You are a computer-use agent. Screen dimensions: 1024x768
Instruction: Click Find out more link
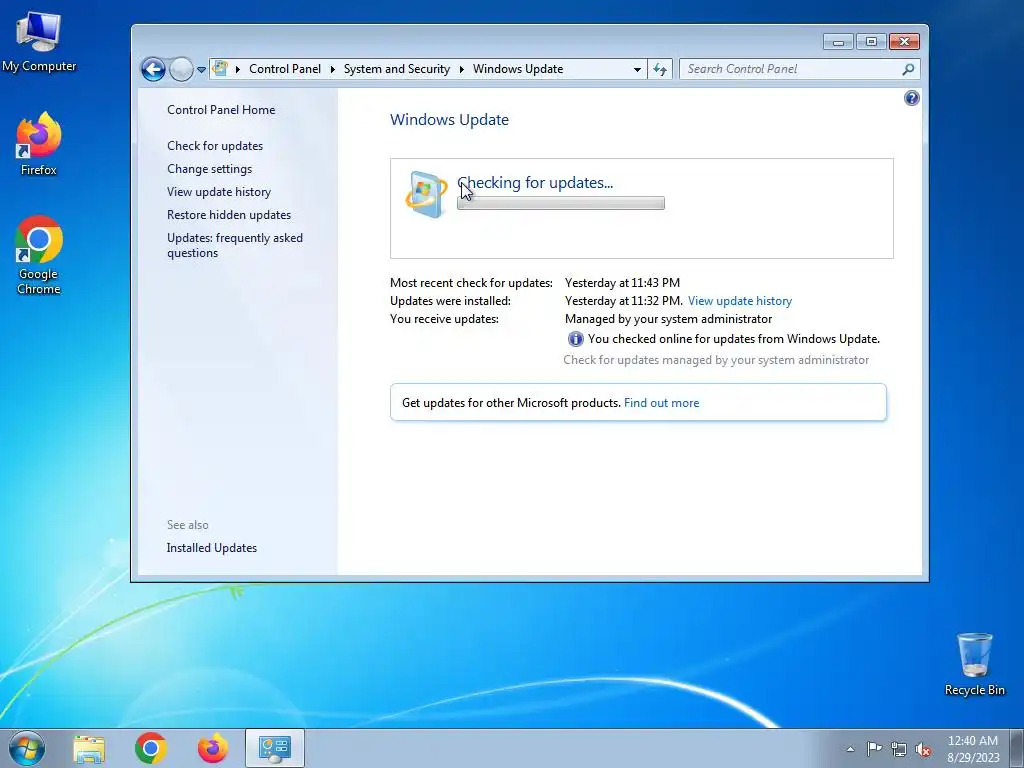point(661,403)
